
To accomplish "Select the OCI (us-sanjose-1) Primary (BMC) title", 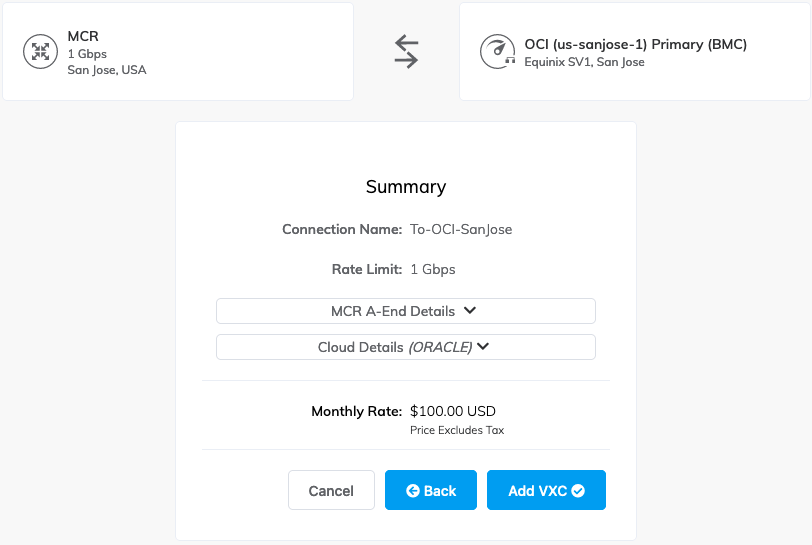I will point(635,44).
